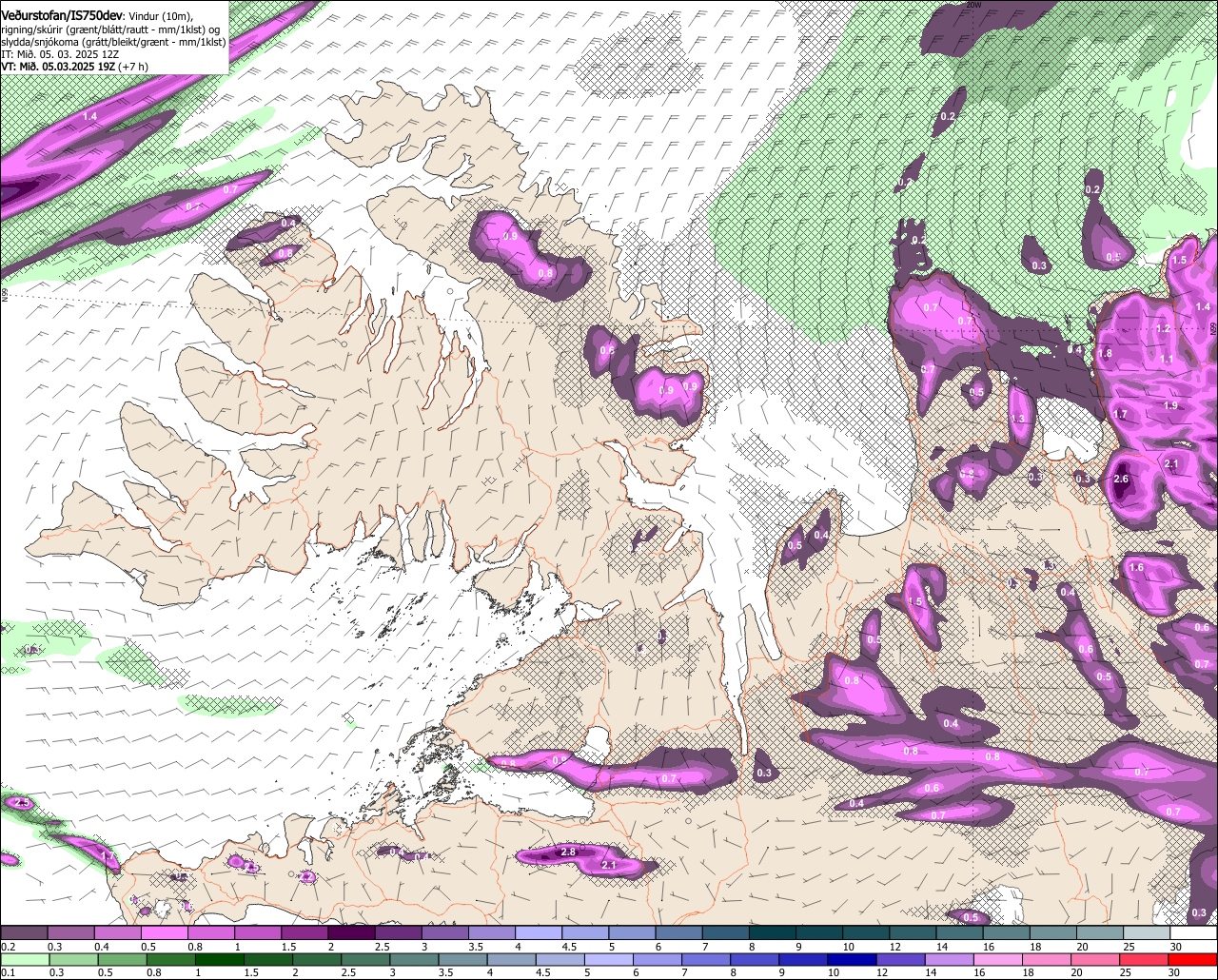Click the '0.1' label under rain legend
Viewport: 1218px width, 980px height.
click(8, 973)
